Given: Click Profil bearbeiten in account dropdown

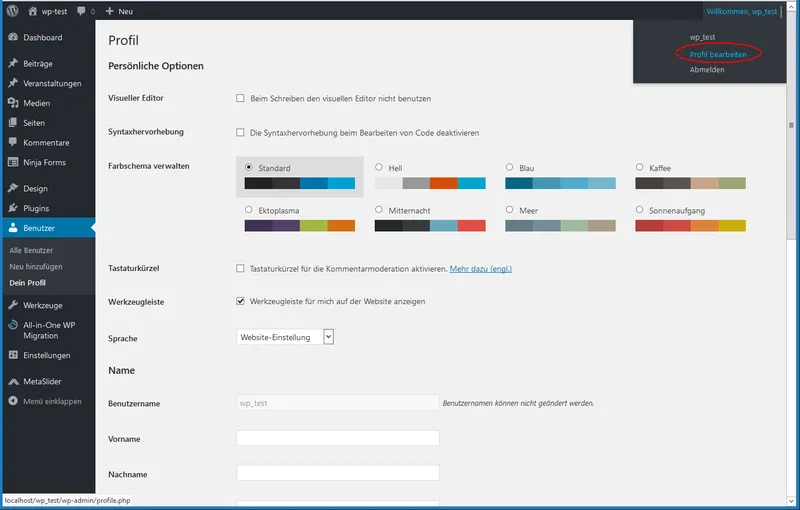Looking at the screenshot, I should click(x=718, y=54).
